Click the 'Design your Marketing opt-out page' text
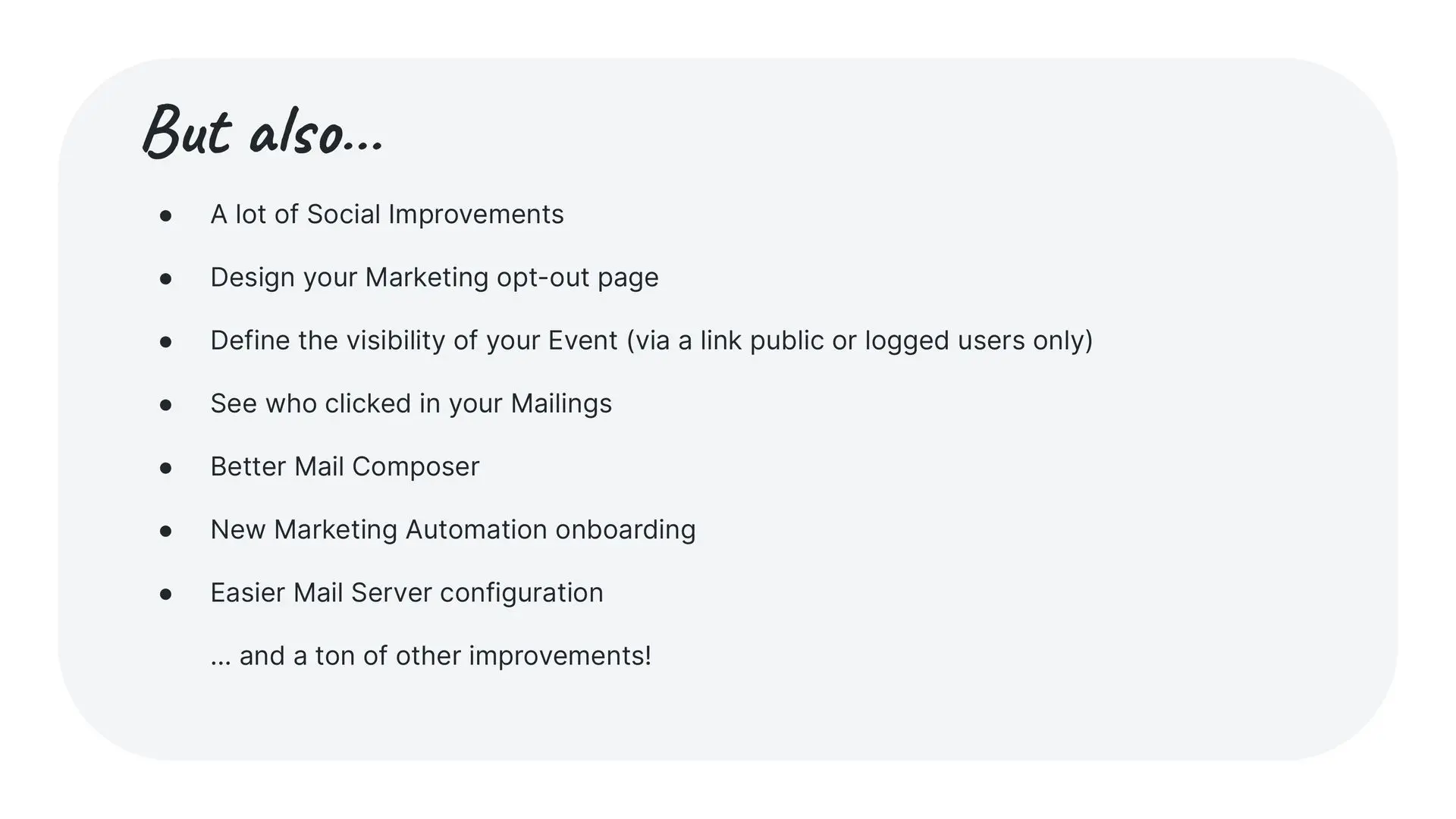1456x819 pixels. coord(435,278)
